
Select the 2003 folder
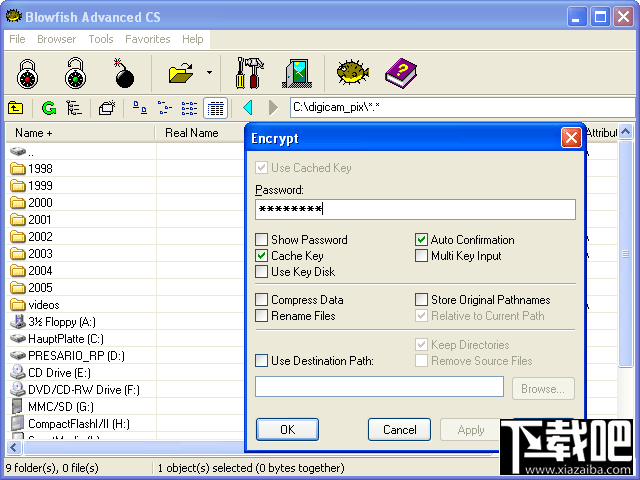(x=31, y=254)
